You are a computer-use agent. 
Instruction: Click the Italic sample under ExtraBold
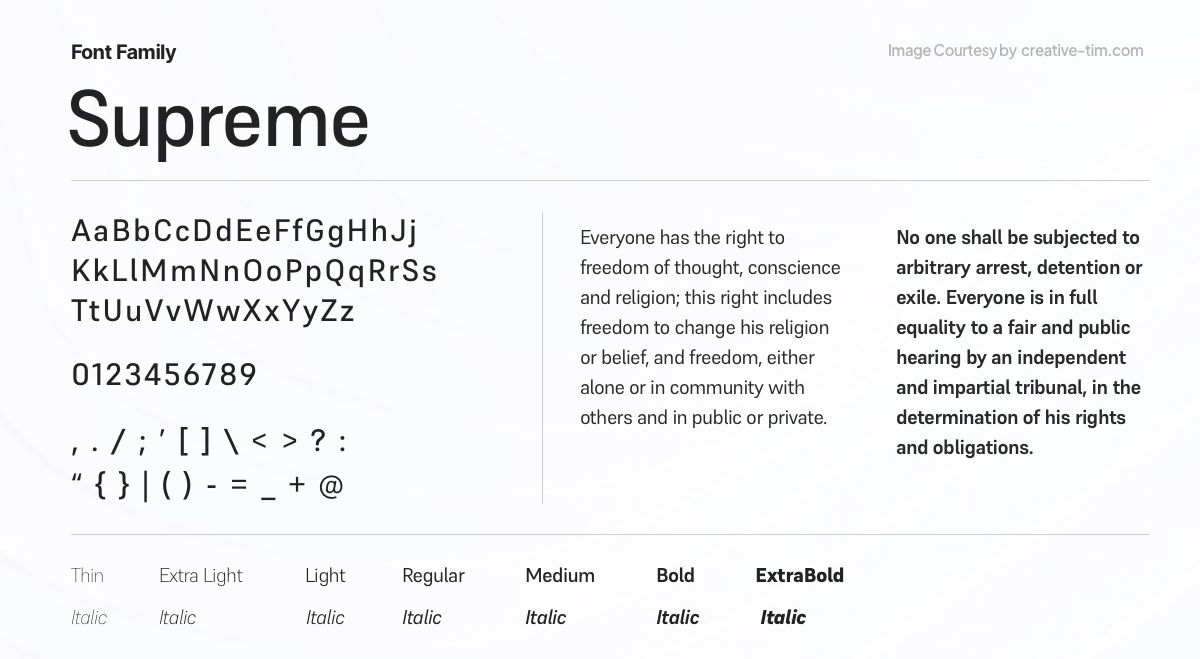(783, 618)
